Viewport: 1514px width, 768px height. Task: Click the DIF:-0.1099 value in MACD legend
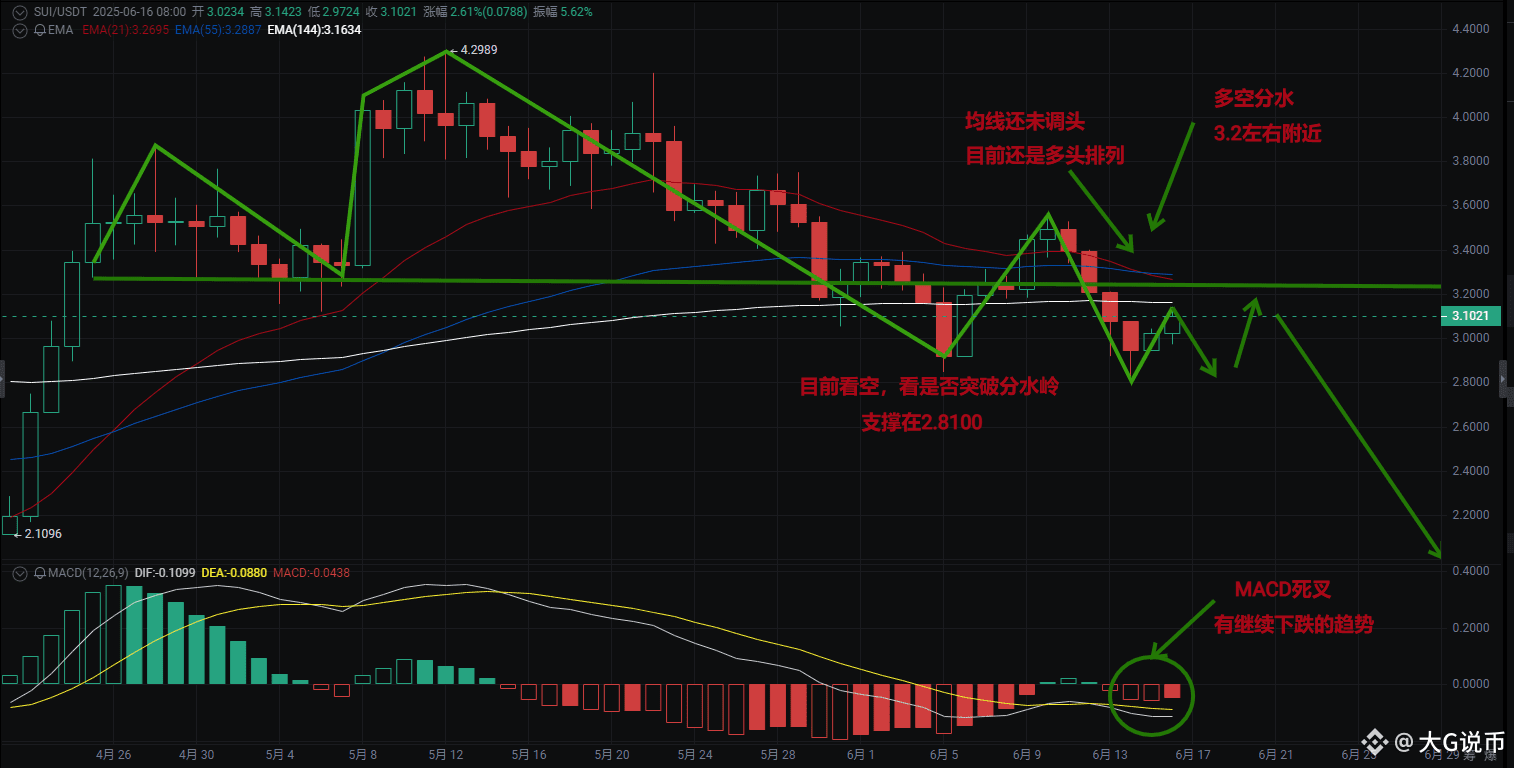165,573
